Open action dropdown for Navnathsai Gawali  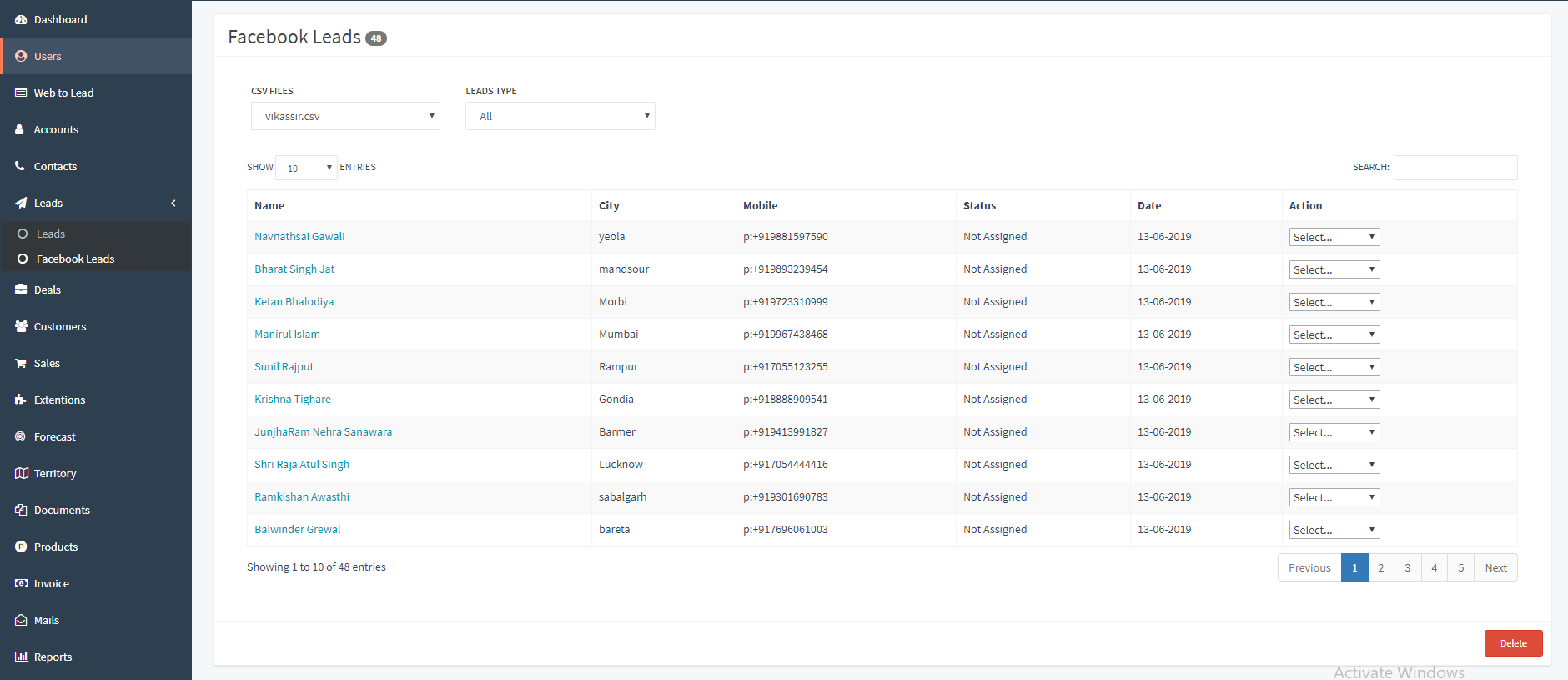pyautogui.click(x=1334, y=237)
